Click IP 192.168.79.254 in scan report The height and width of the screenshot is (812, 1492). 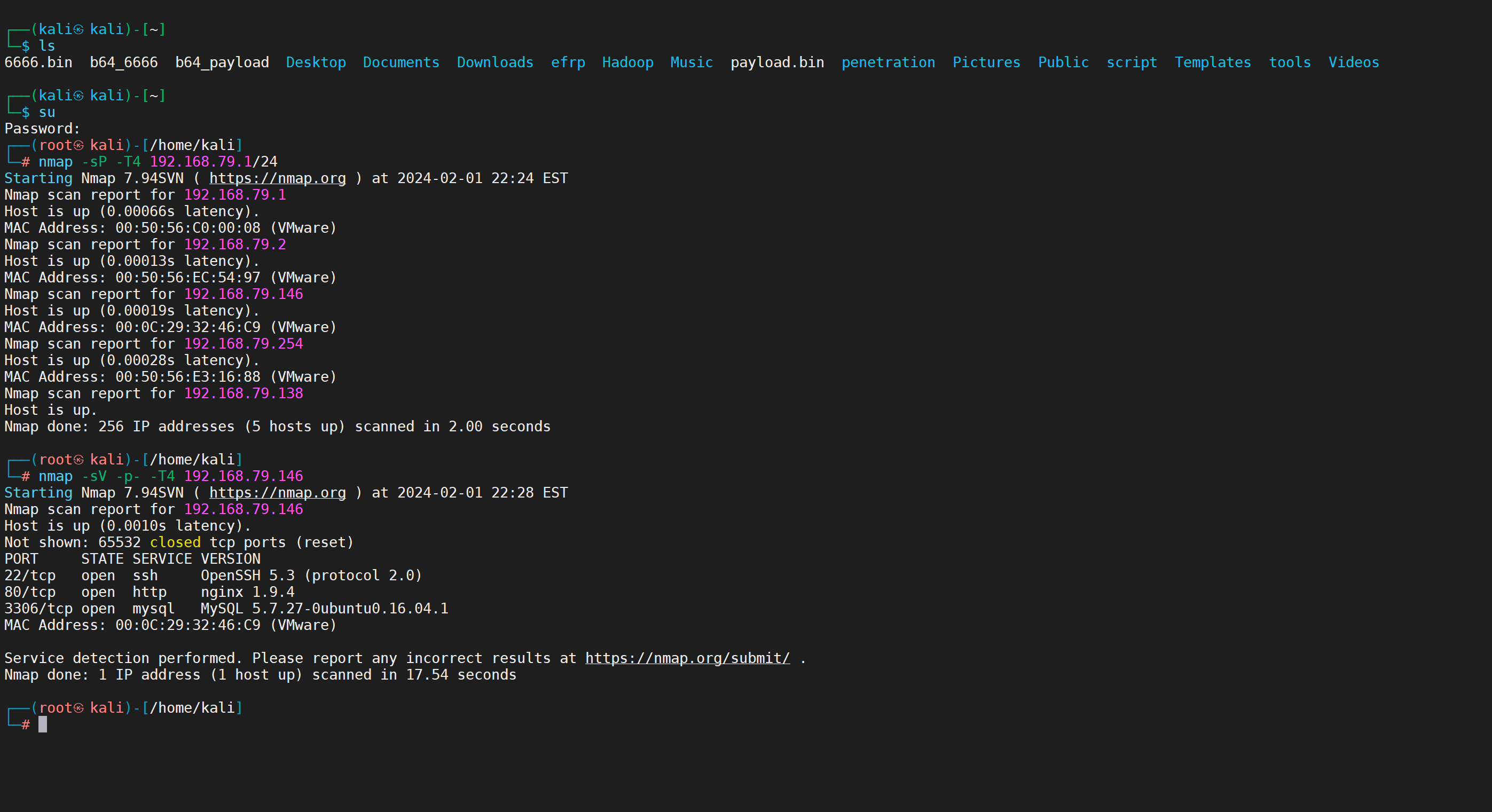coord(244,344)
